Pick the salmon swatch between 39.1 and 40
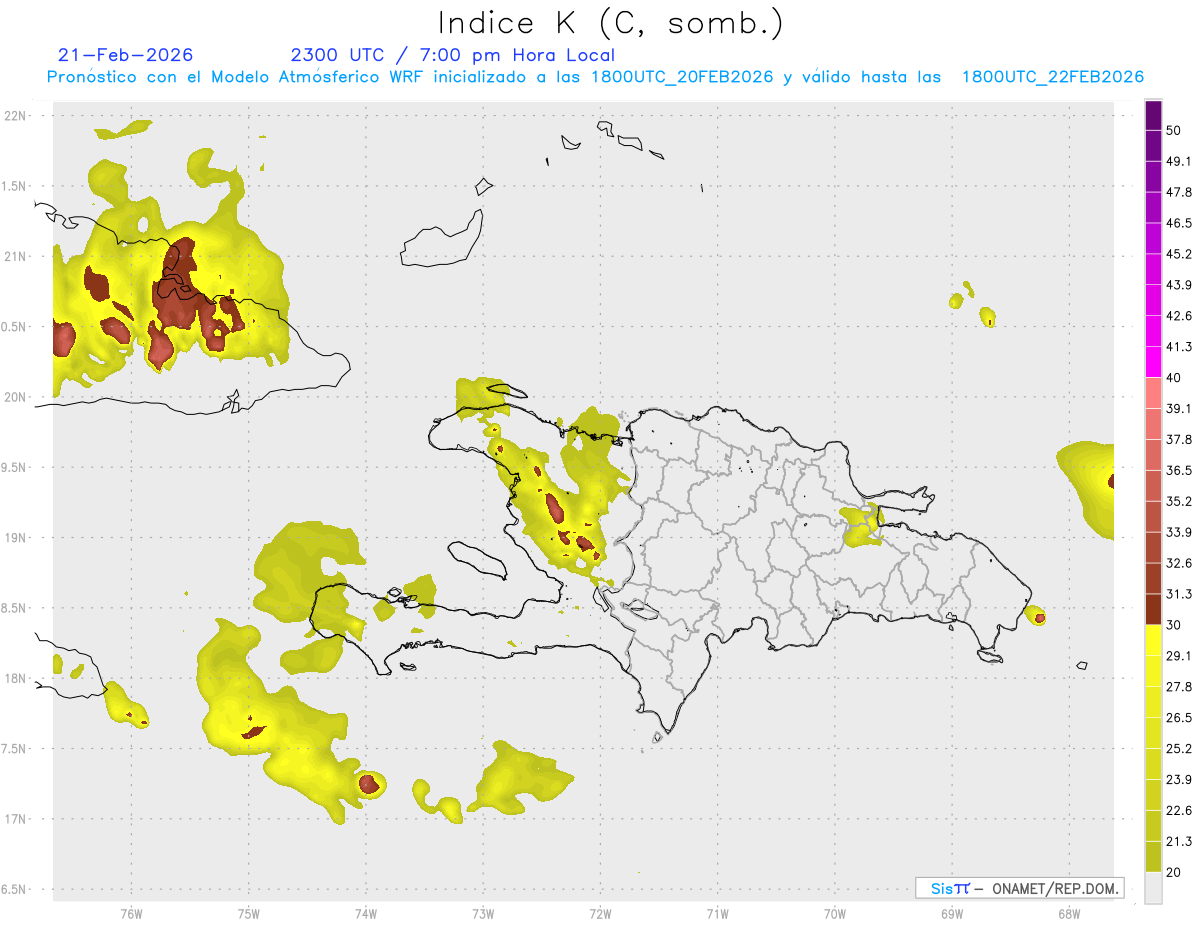1200x927 pixels. (1154, 393)
